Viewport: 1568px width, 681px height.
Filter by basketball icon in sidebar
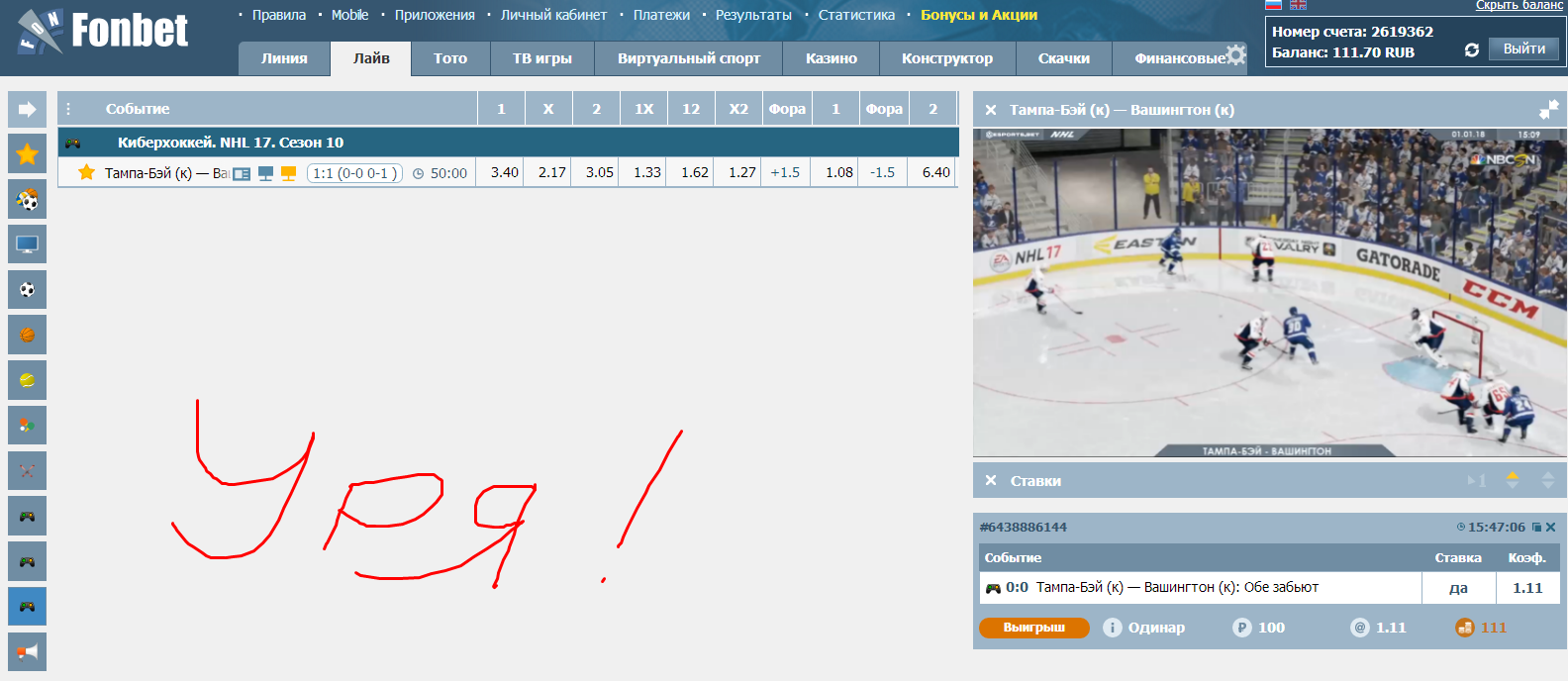[x=28, y=335]
